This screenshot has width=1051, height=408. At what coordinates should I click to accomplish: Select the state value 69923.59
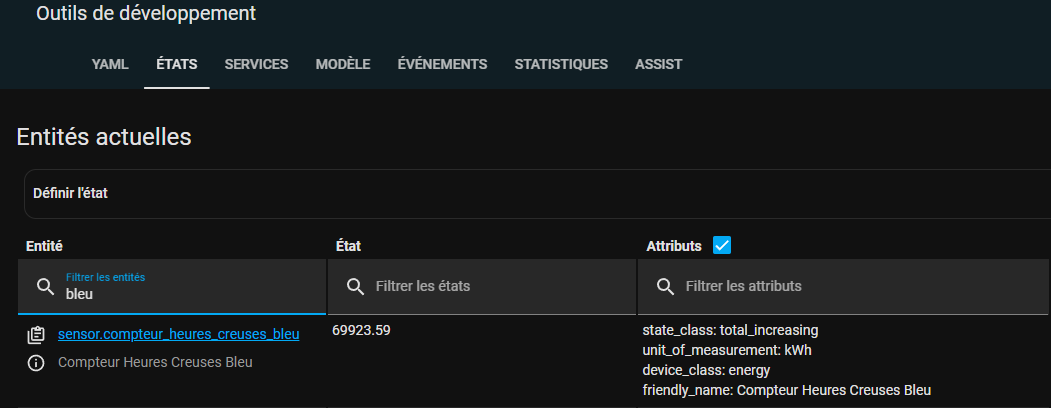[361, 330]
